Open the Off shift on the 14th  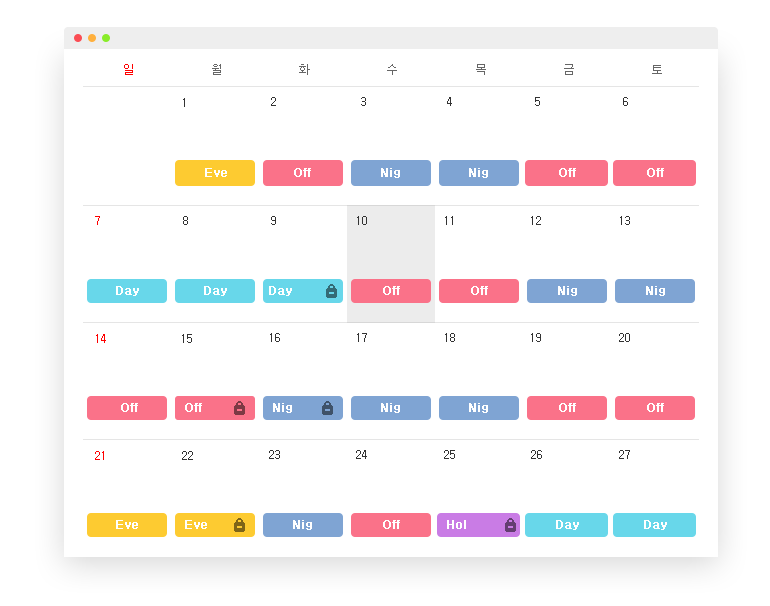[x=127, y=408]
